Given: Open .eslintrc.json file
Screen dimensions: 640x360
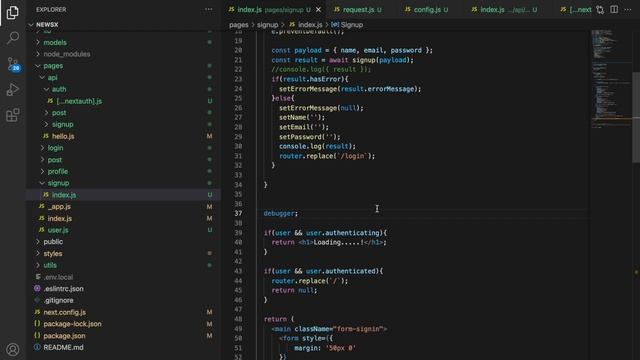Looking at the screenshot, I should click(63, 289).
